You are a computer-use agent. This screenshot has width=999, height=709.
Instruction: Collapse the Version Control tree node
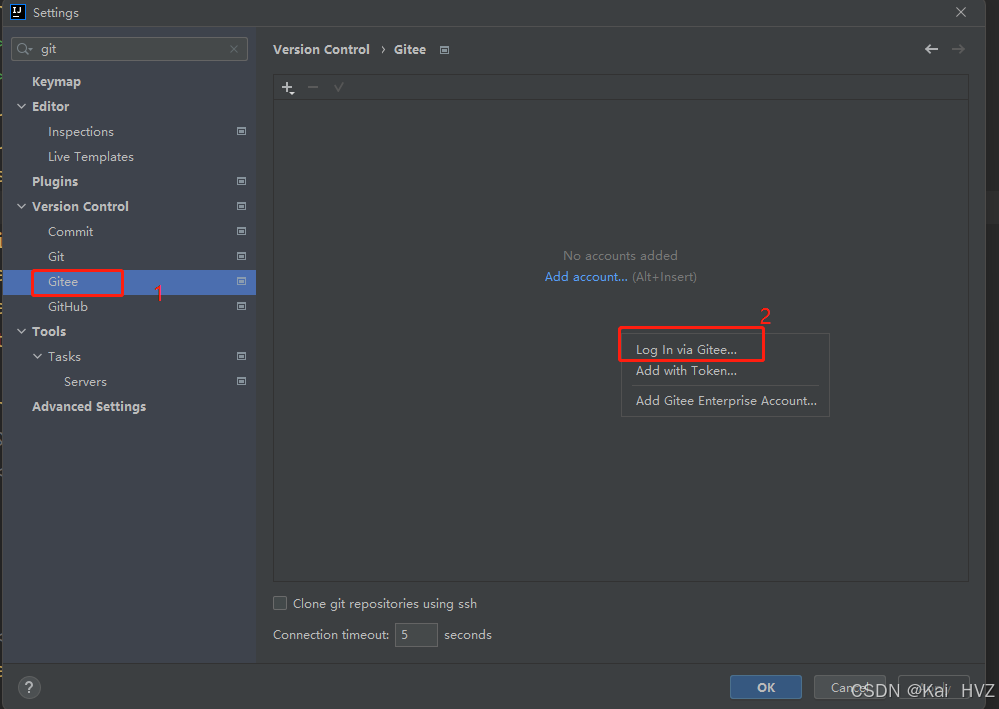pos(22,206)
